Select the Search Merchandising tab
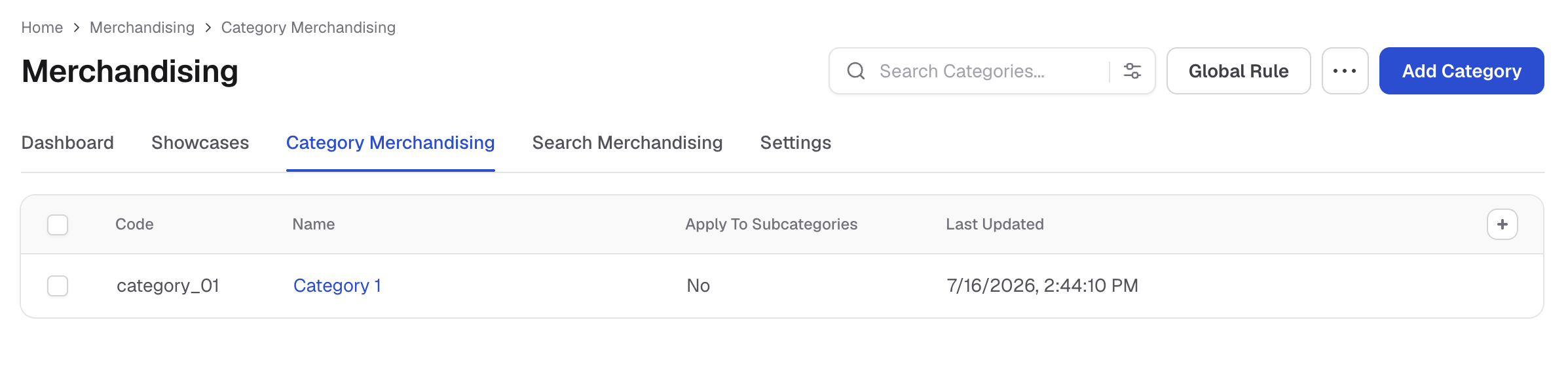This screenshot has width=1568, height=379. point(627,143)
